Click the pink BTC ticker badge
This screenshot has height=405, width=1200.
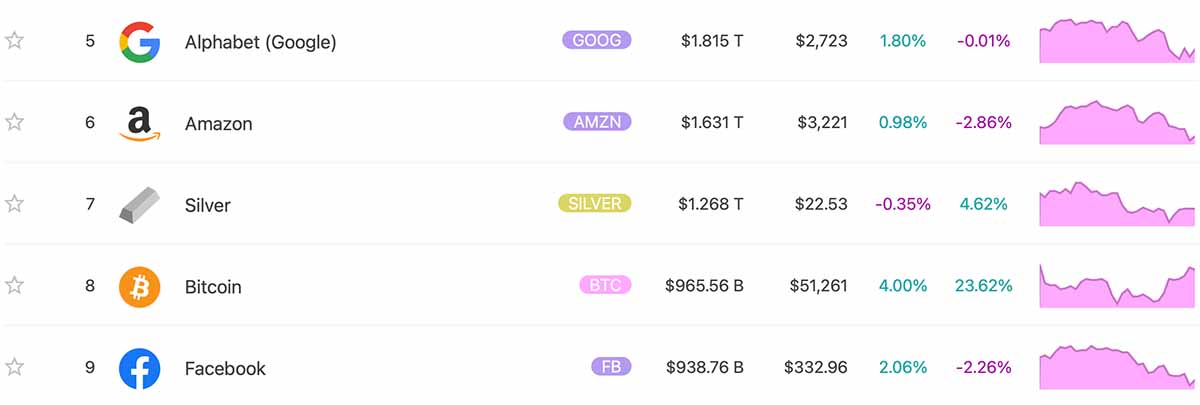click(605, 286)
